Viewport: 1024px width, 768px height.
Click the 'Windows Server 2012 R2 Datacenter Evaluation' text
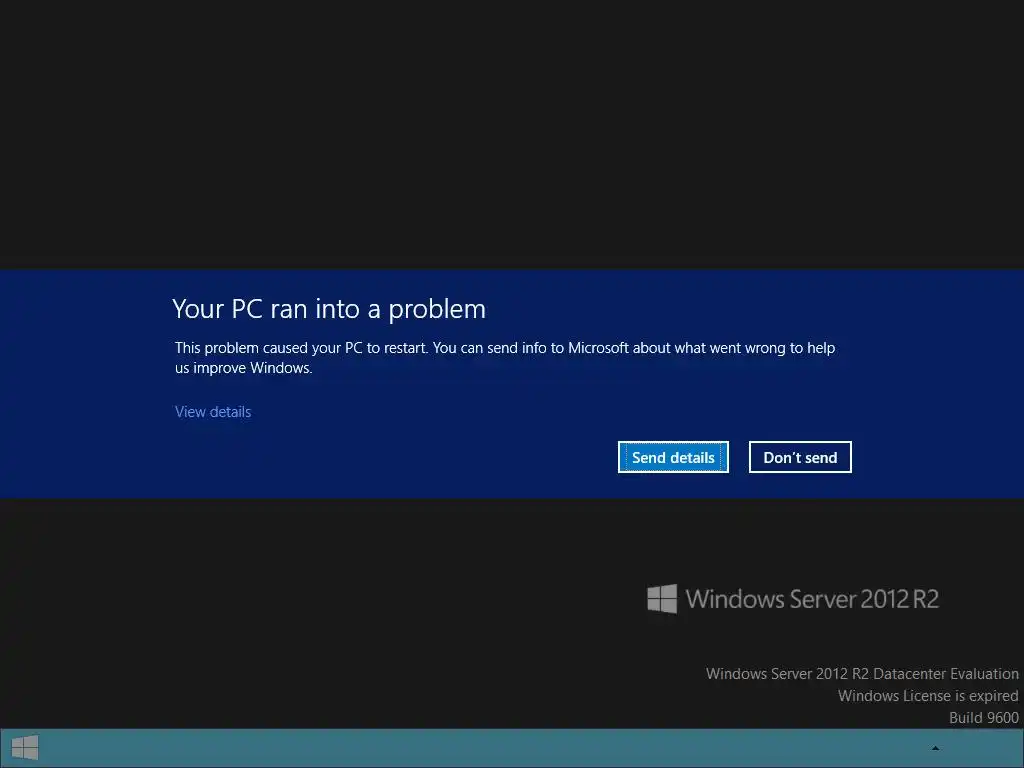pyautogui.click(x=862, y=673)
